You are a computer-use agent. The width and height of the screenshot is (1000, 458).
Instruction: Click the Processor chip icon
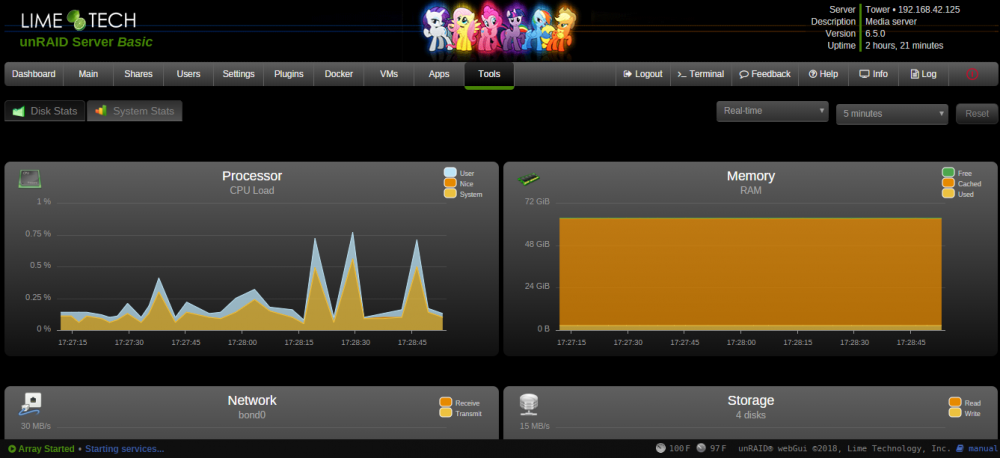[29, 179]
